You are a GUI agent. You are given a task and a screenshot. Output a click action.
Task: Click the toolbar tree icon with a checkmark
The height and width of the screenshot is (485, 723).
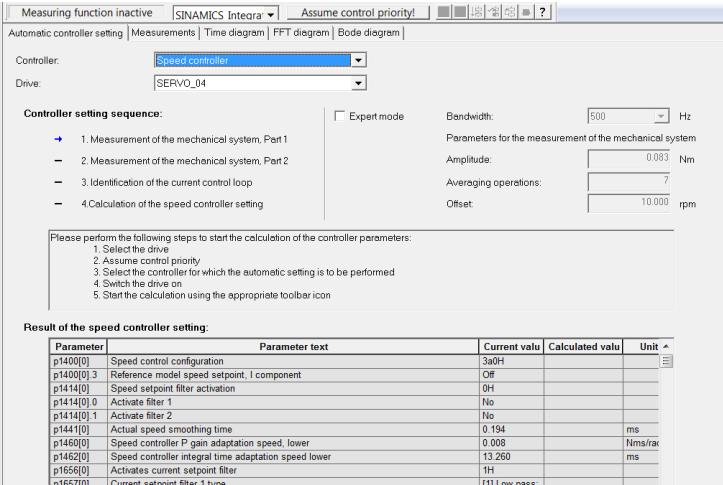[x=493, y=12]
